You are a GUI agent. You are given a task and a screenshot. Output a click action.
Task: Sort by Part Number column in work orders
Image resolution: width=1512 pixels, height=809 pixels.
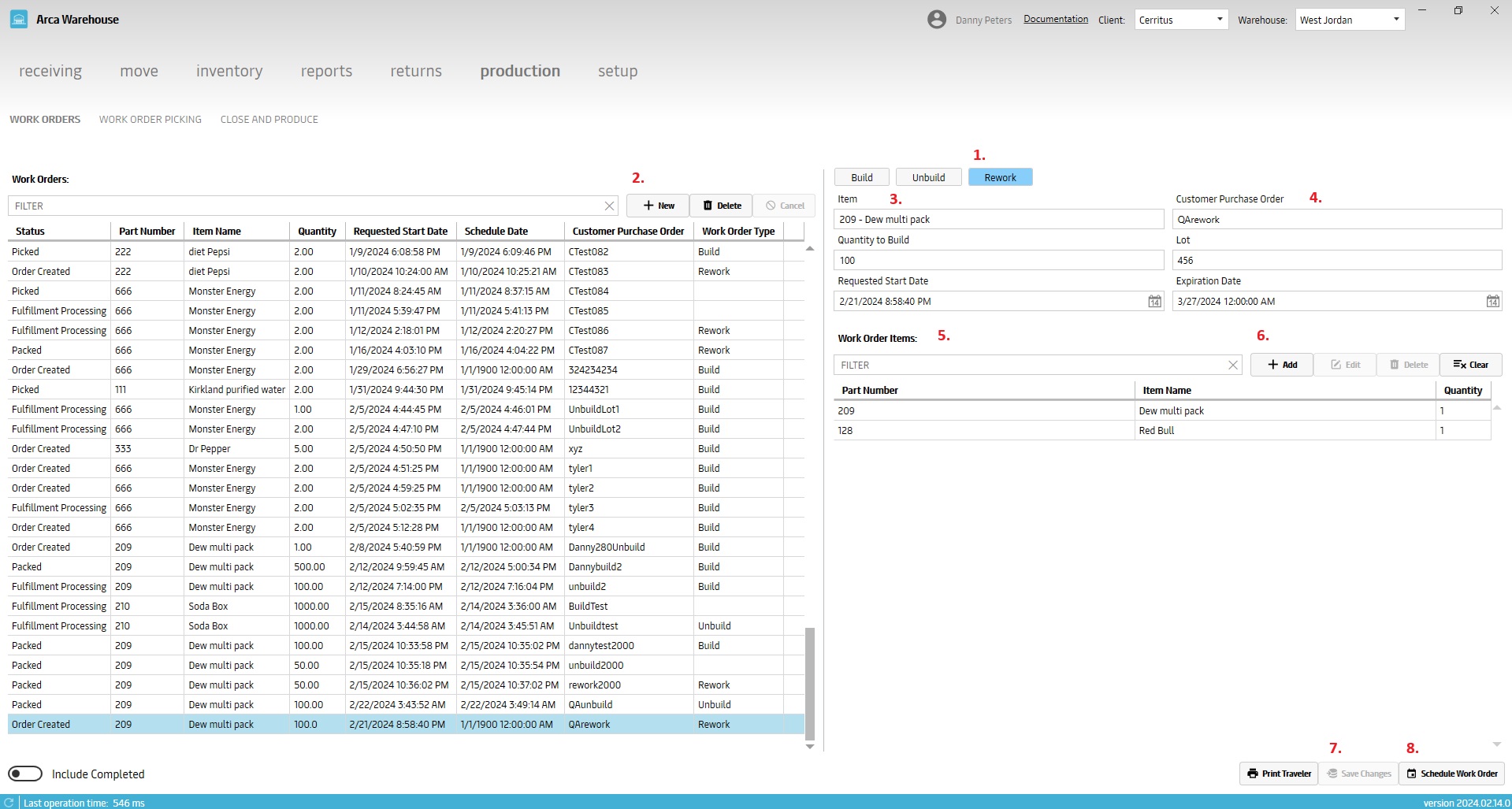[147, 231]
